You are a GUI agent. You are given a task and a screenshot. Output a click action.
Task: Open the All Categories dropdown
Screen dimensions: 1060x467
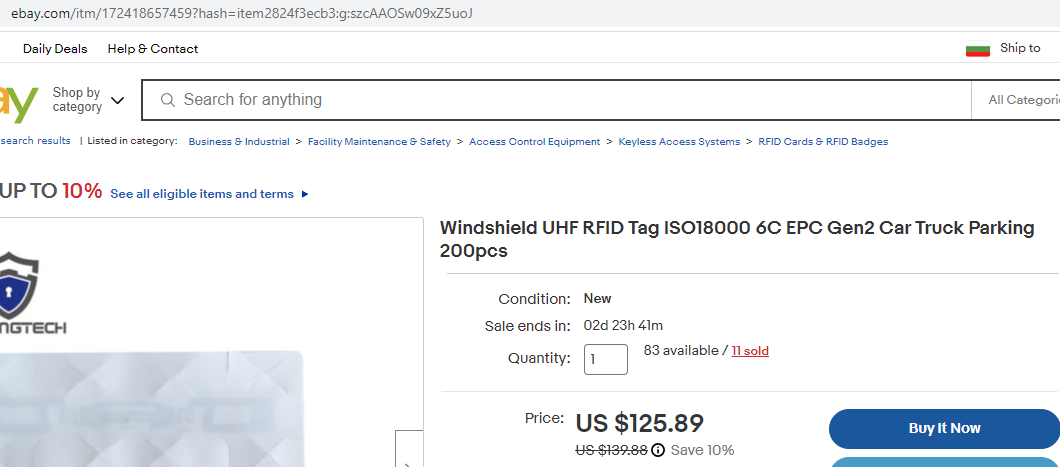[1022, 100]
